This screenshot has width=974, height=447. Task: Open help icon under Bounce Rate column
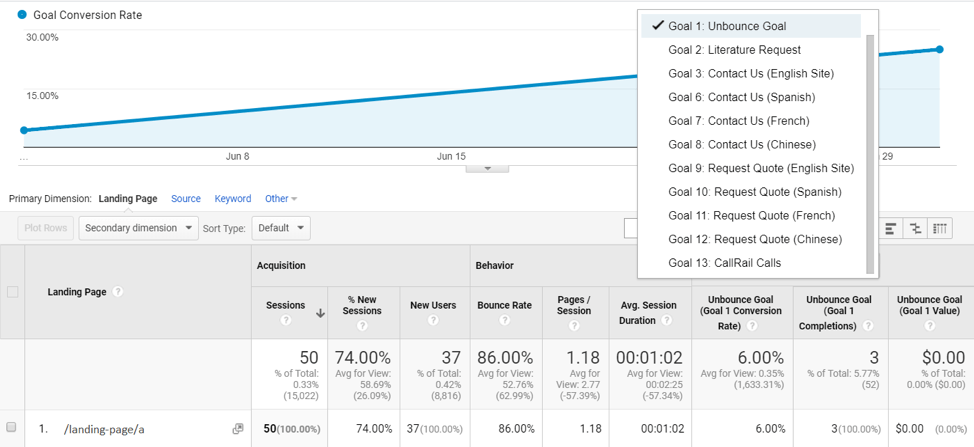(x=504, y=321)
